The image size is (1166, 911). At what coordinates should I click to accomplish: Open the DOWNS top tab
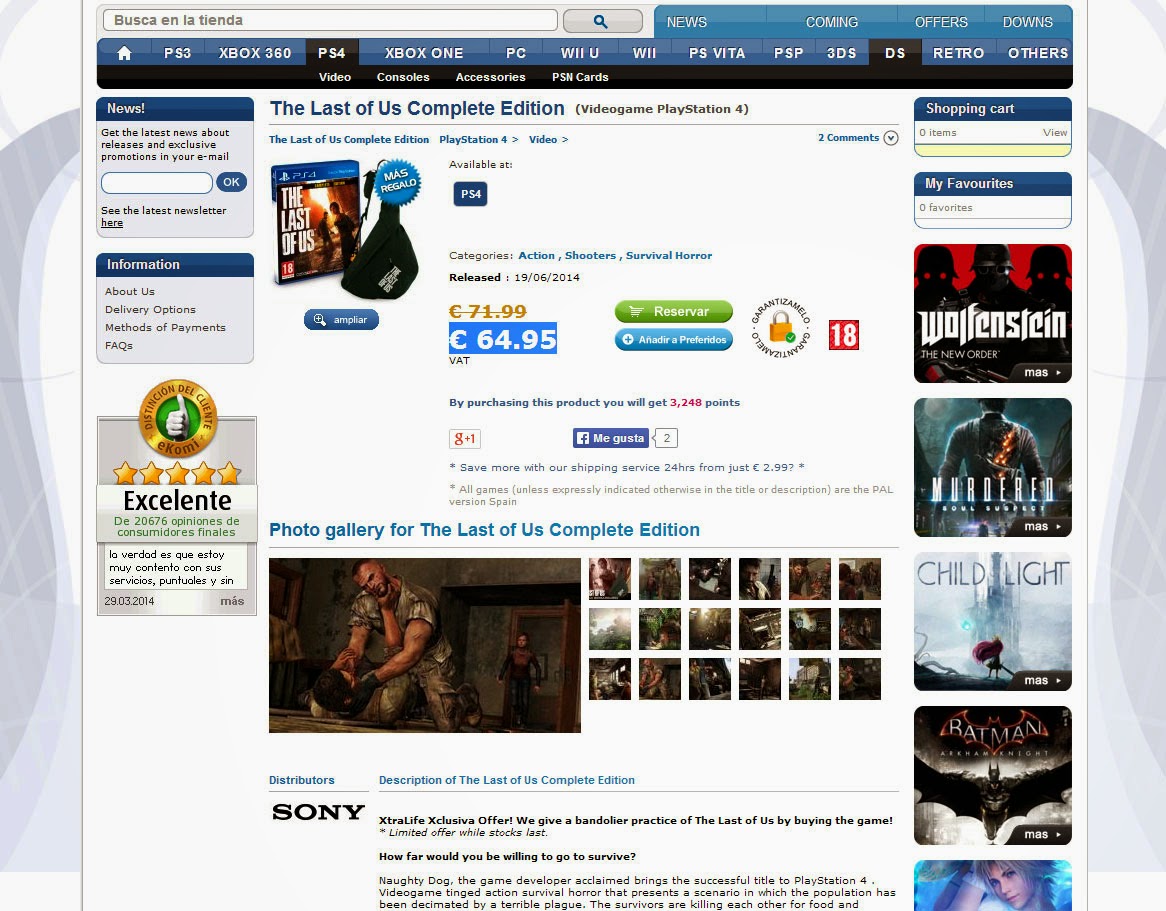1027,22
